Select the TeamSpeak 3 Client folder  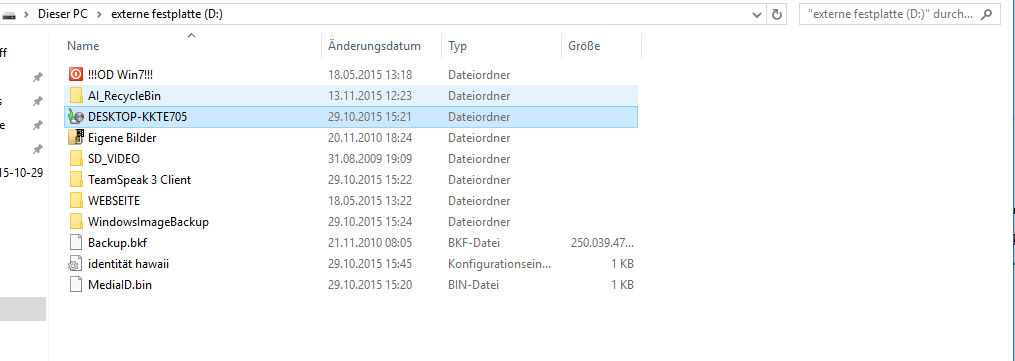pos(351,180)
